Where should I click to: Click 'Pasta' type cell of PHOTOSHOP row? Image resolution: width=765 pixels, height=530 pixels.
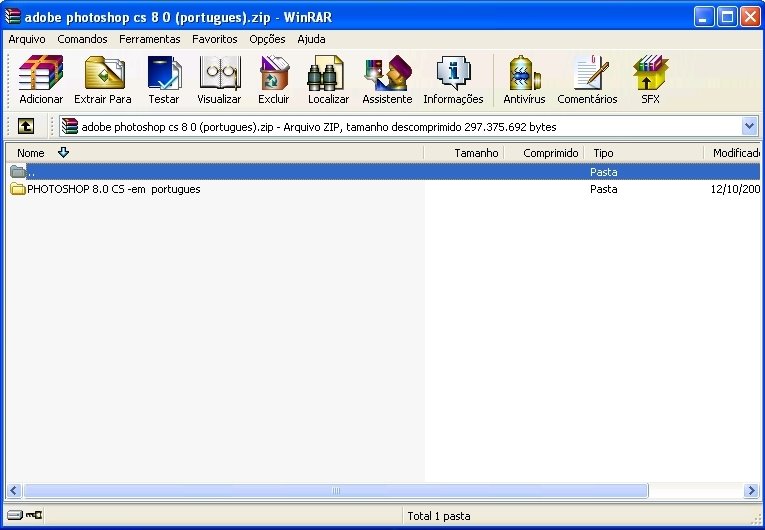click(604, 189)
